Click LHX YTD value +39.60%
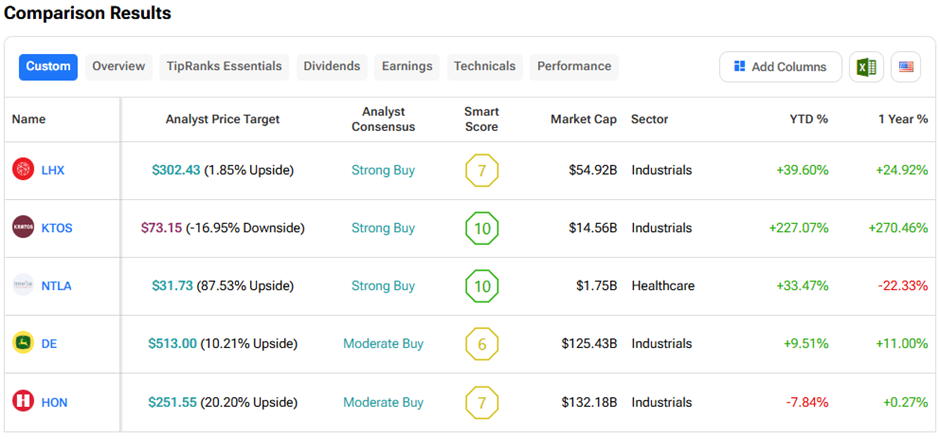940x439 pixels. (802, 170)
